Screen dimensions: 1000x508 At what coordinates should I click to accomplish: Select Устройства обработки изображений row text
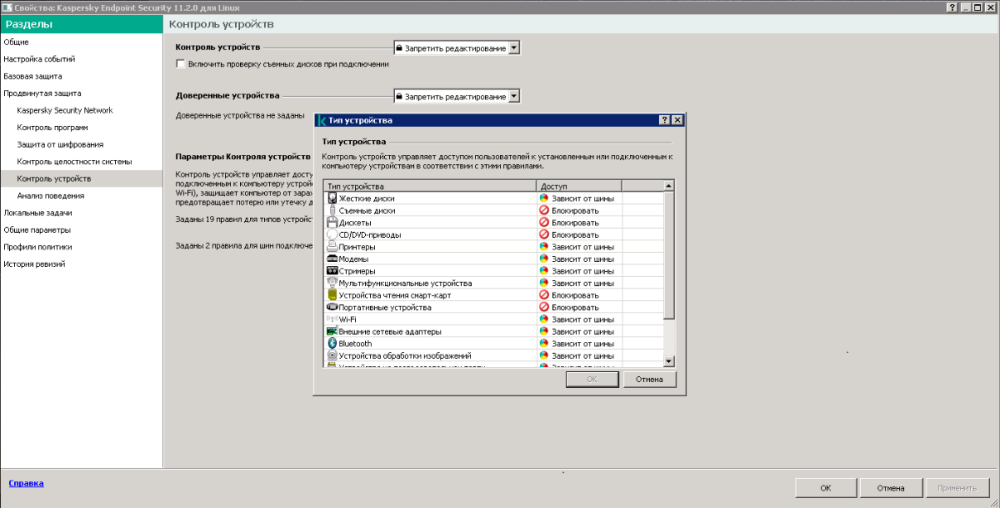[x=405, y=356]
